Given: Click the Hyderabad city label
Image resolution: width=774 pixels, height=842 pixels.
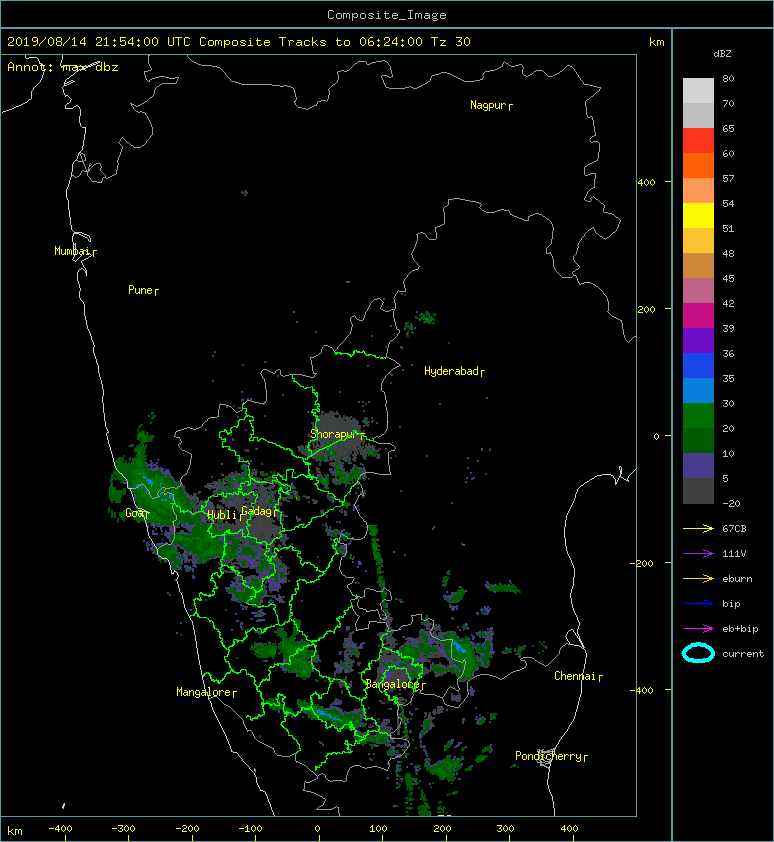Looking at the screenshot, I should click(x=451, y=371).
